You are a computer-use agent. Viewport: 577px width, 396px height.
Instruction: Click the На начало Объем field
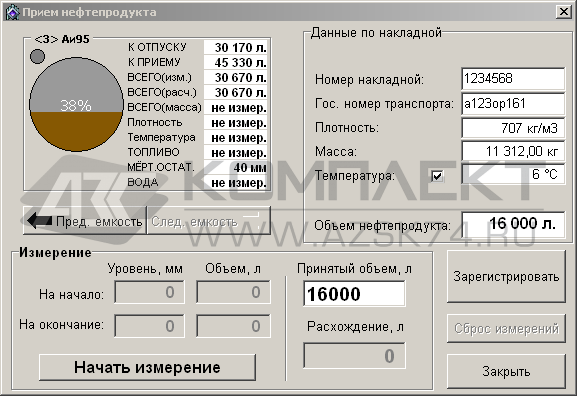click(233, 292)
